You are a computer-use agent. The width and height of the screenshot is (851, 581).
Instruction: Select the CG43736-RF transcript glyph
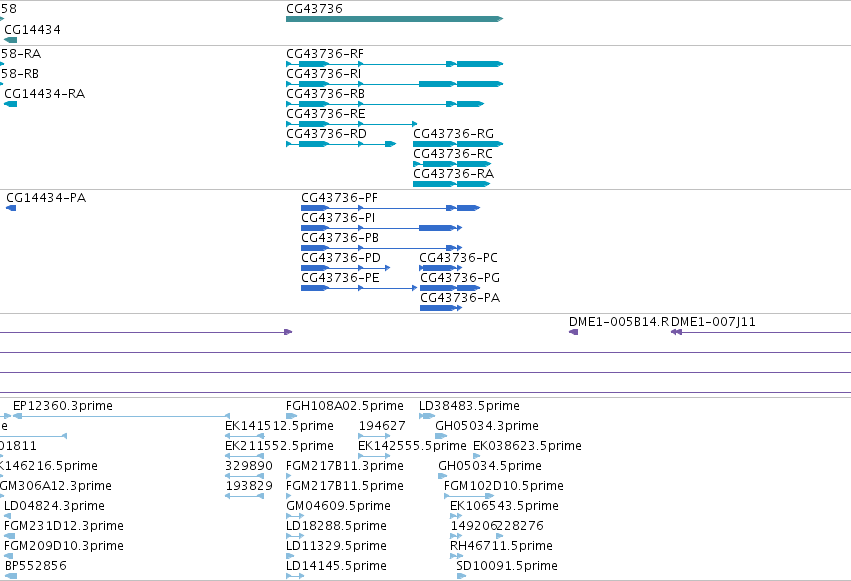[x=395, y=64]
